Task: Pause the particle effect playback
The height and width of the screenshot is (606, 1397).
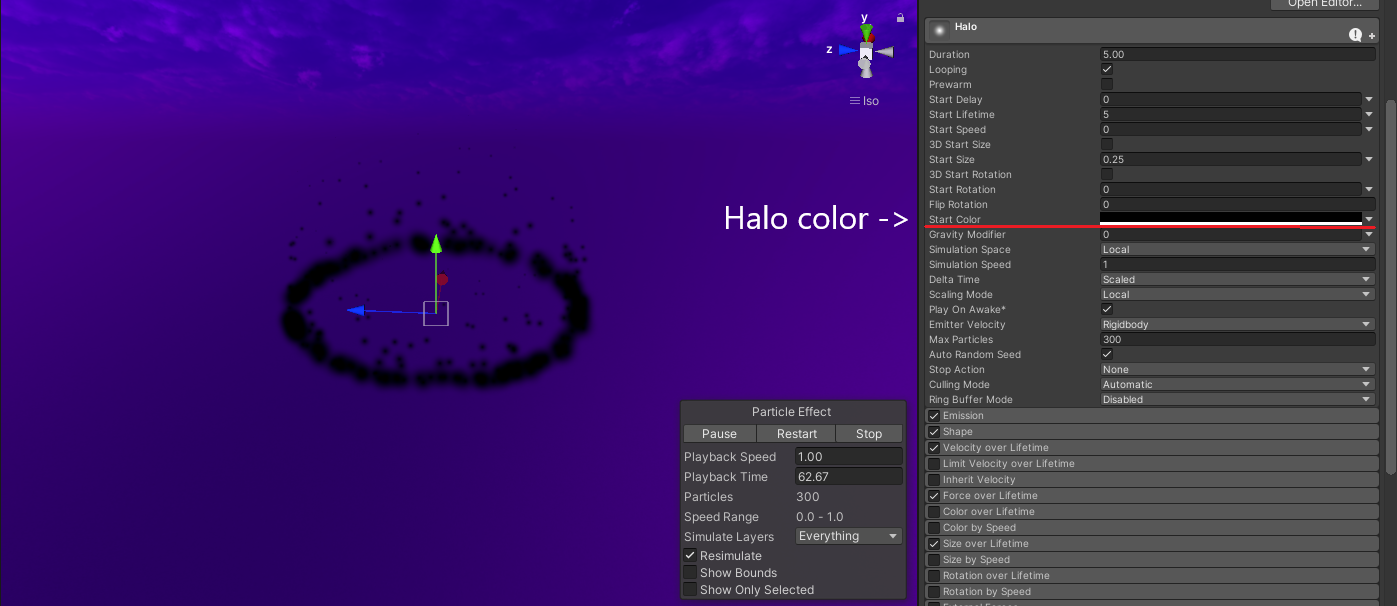Action: click(x=719, y=433)
